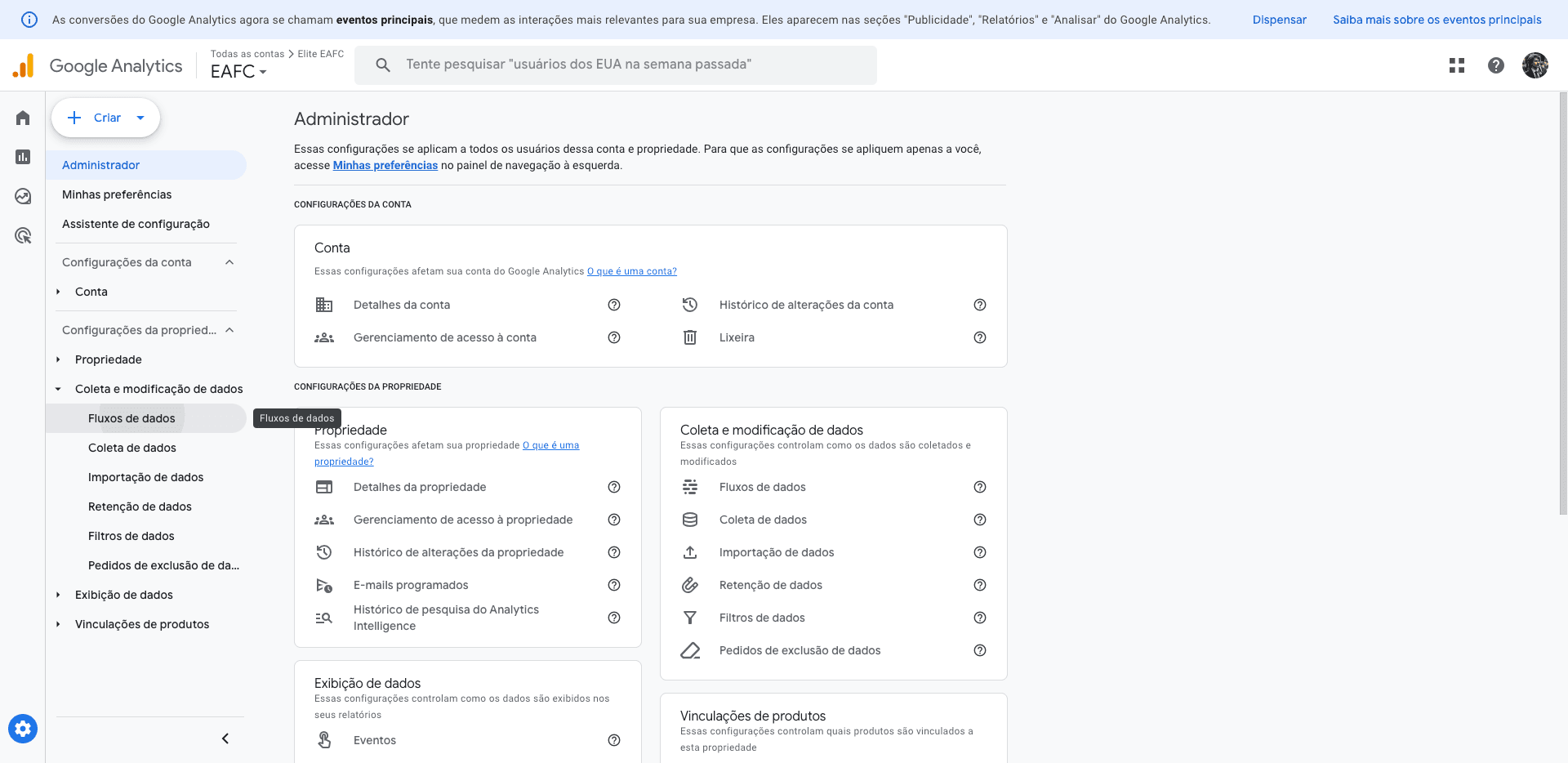Click help icon for Lixeira

tap(980, 337)
